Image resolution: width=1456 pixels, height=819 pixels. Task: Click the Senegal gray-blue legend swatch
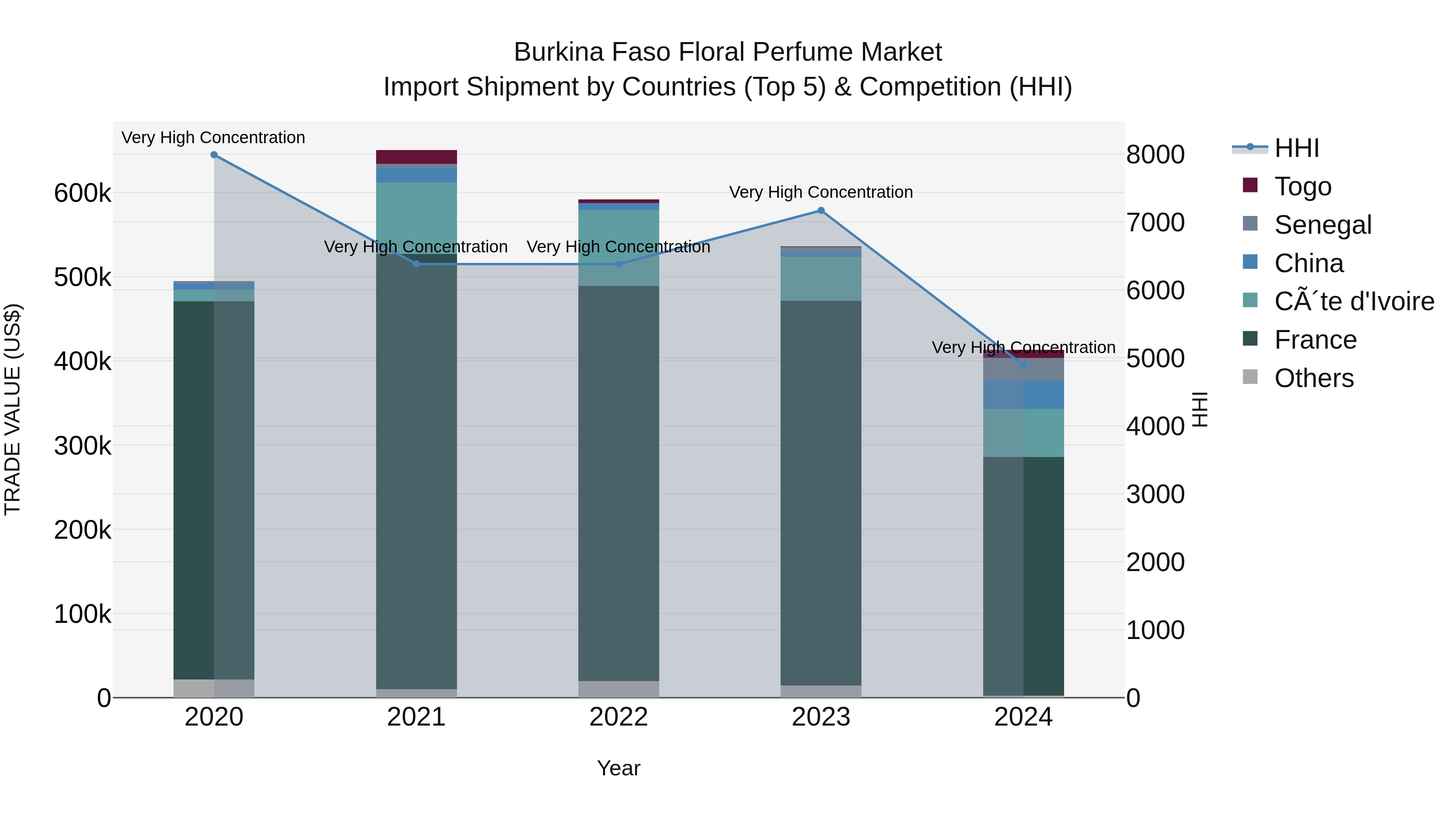pos(1250,223)
